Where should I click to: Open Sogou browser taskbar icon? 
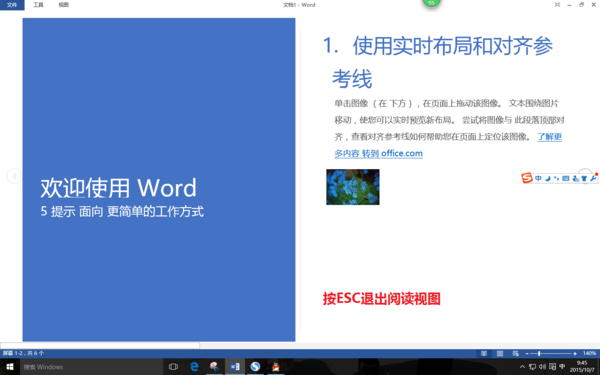click(255, 367)
